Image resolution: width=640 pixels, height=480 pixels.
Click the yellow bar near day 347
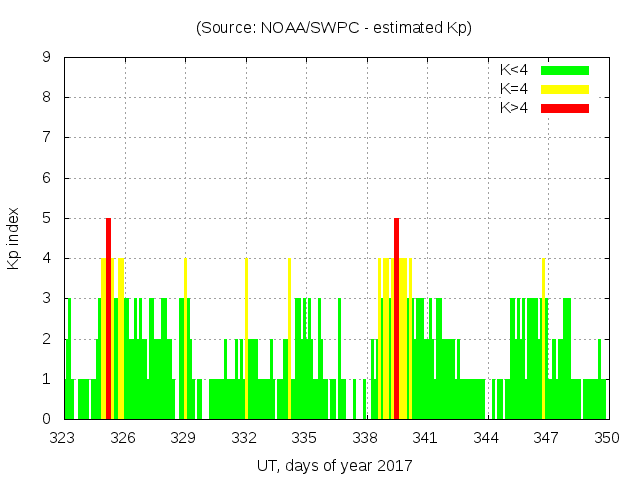point(543,338)
